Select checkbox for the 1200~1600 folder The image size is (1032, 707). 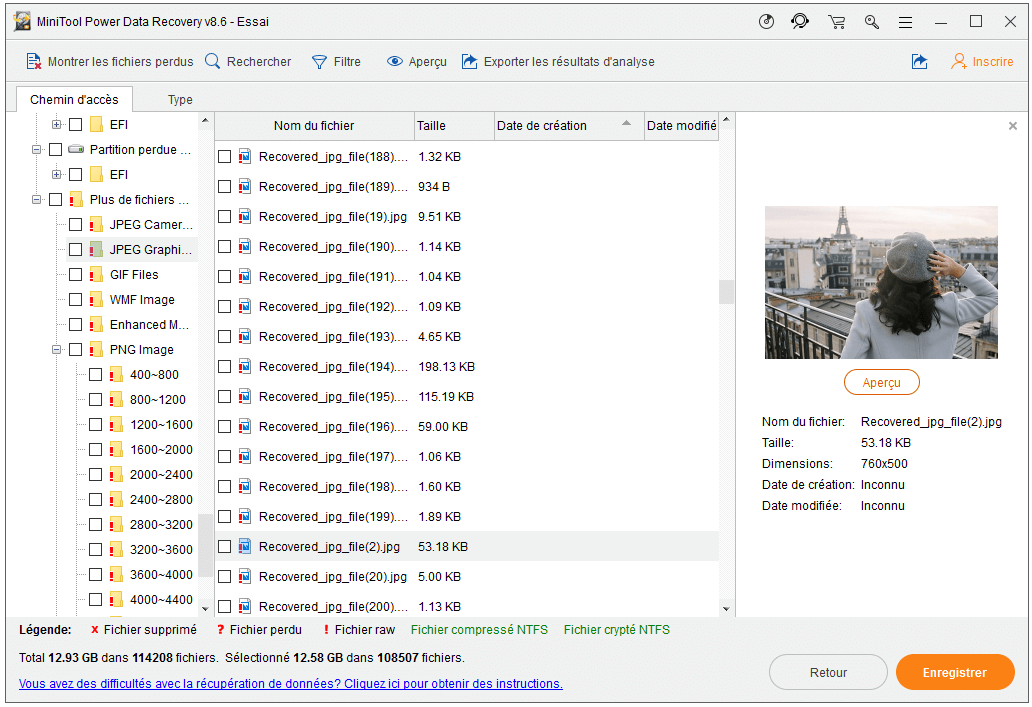click(95, 425)
